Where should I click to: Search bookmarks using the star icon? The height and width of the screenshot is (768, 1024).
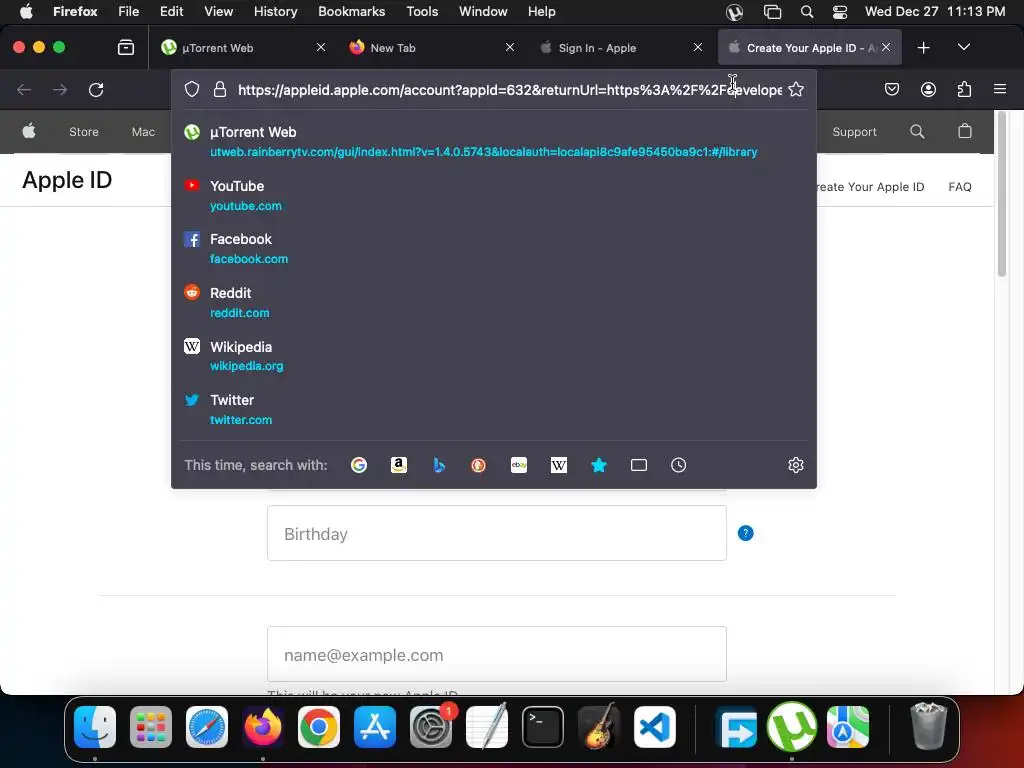pos(599,465)
